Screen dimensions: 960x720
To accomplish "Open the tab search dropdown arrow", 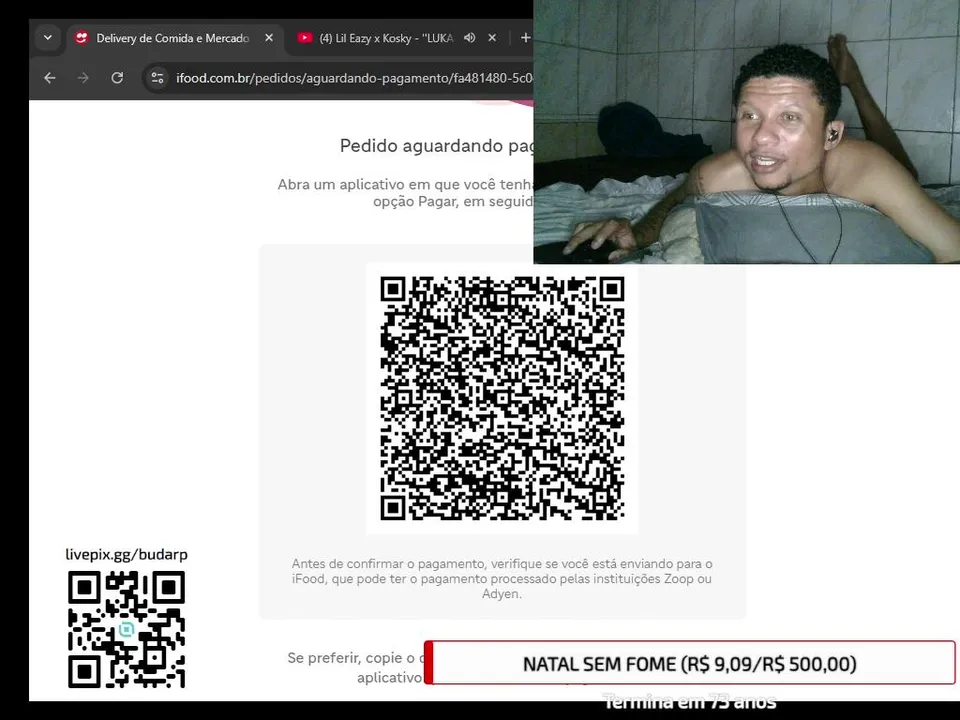I will 48,38.
